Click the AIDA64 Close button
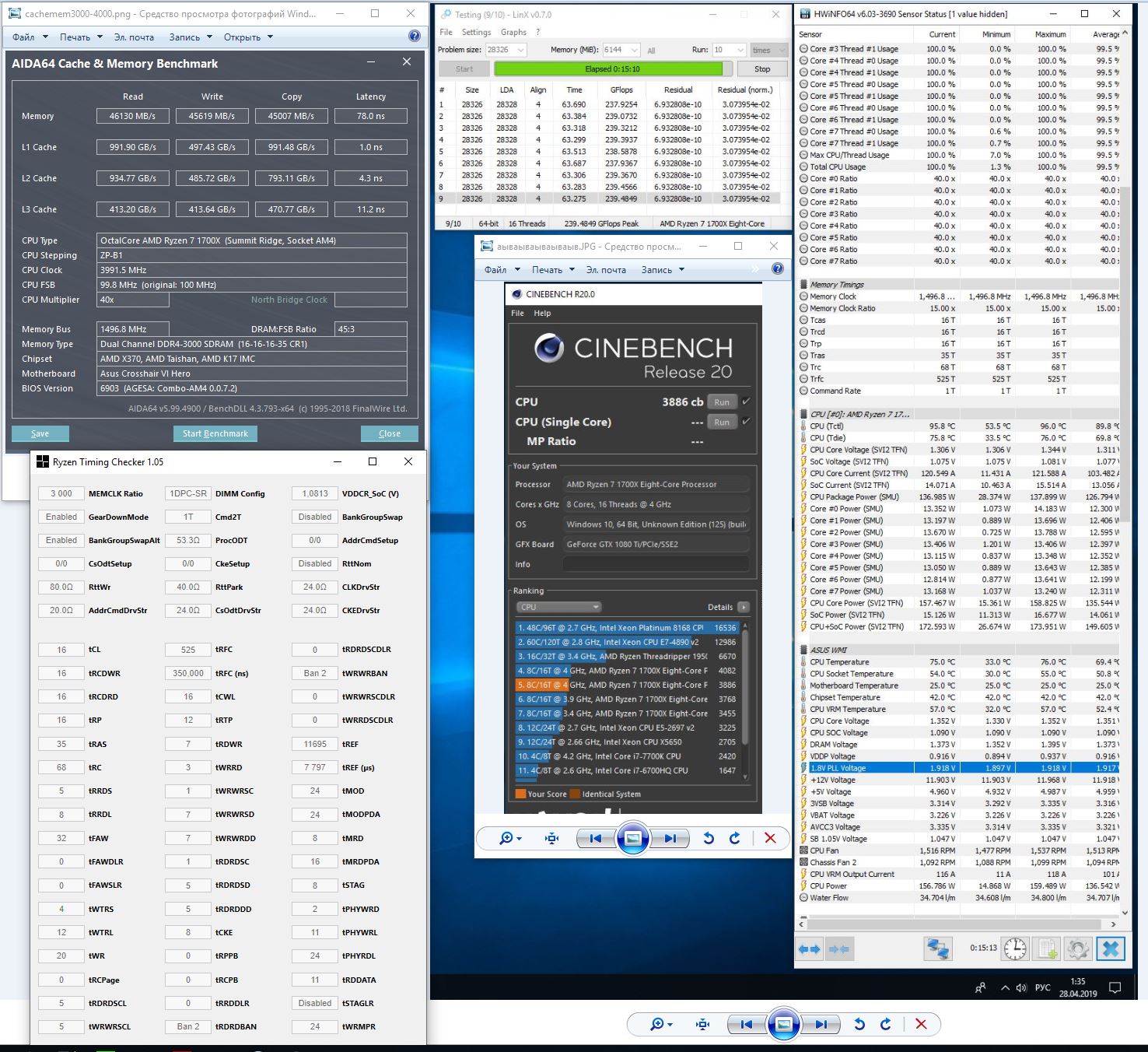The width and height of the screenshot is (1148, 1052). click(390, 433)
